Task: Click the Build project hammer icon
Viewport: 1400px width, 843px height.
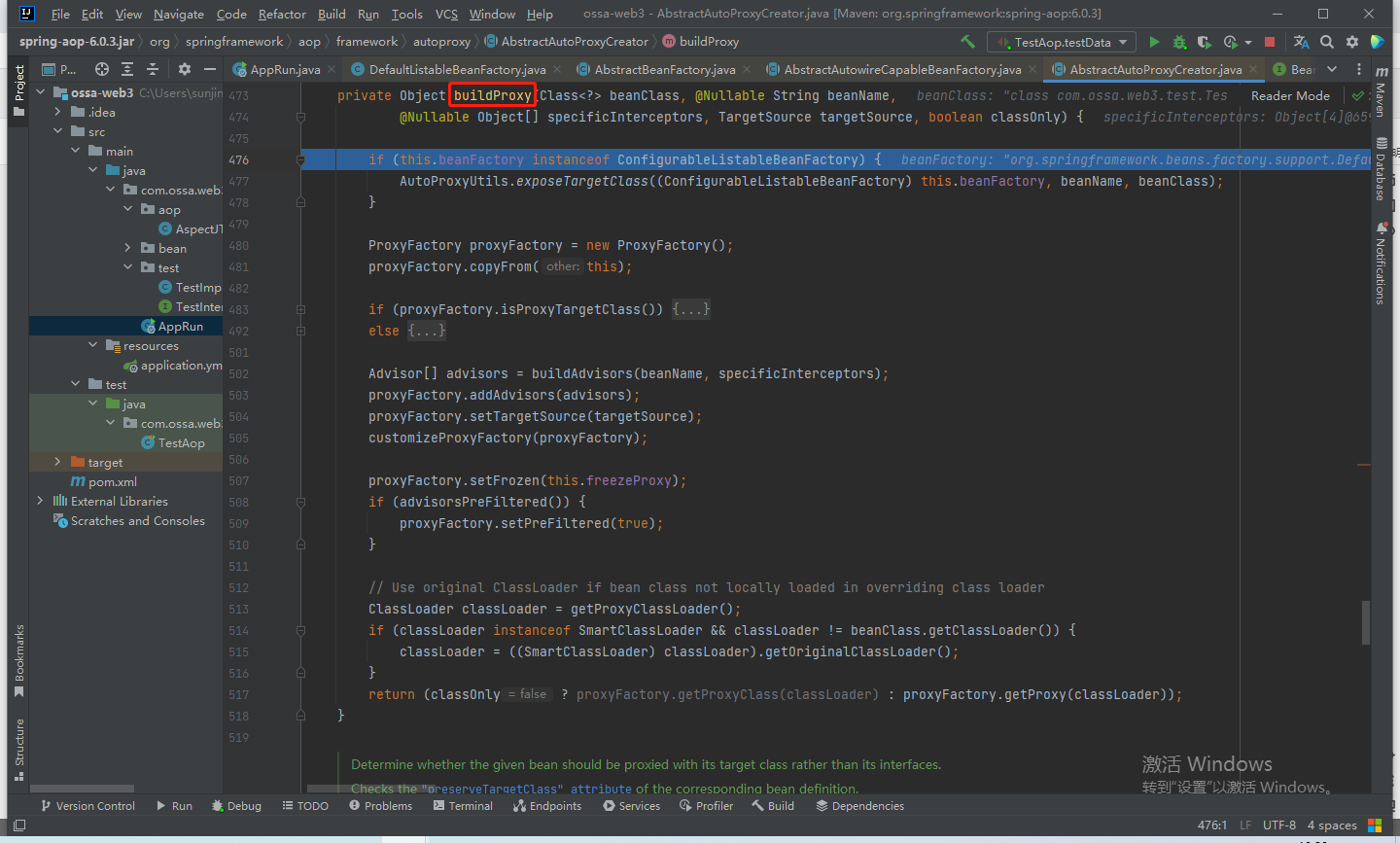Action: point(967,42)
